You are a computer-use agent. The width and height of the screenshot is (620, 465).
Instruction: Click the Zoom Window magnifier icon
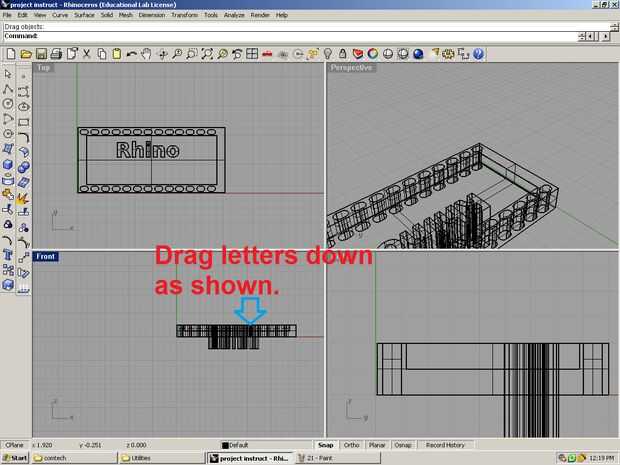pyautogui.click(x=192, y=54)
